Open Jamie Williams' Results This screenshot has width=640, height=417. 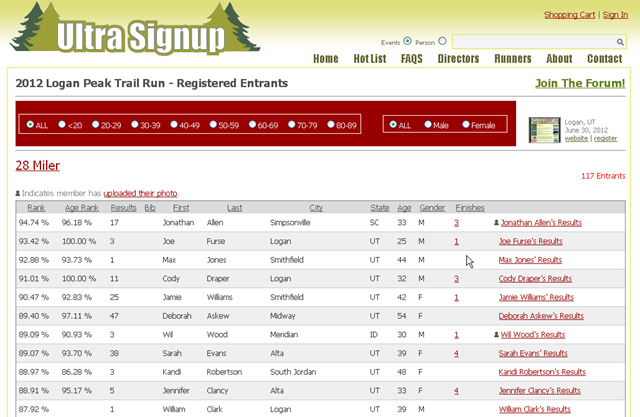(536, 297)
